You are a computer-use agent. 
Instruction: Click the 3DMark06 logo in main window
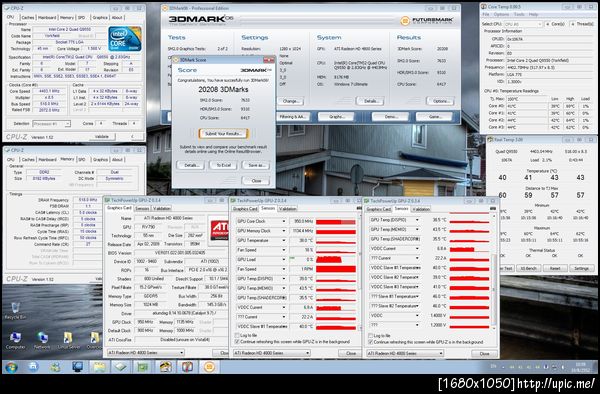click(201, 19)
